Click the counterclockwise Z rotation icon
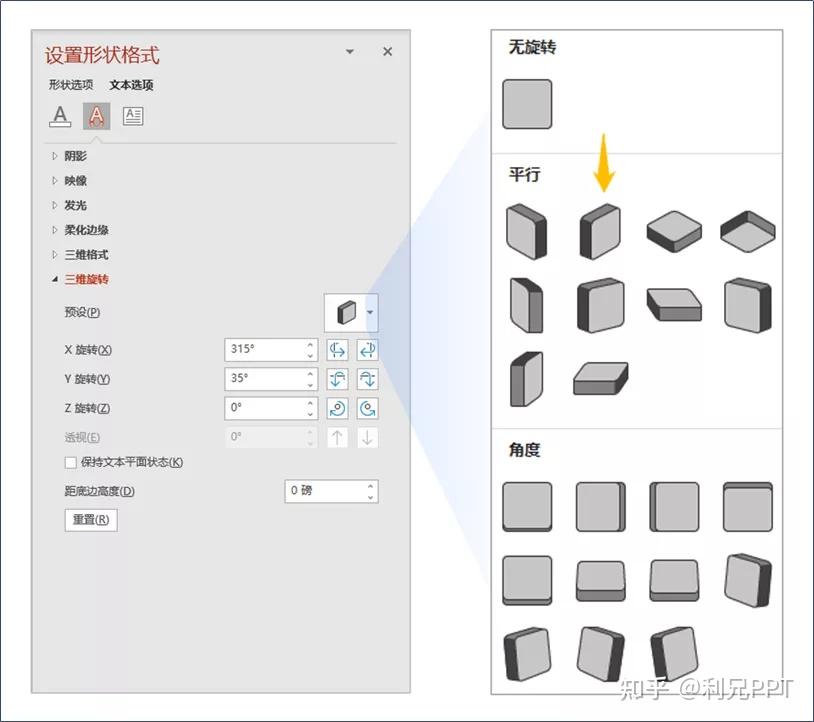This screenshot has height=722, width=814. [337, 407]
